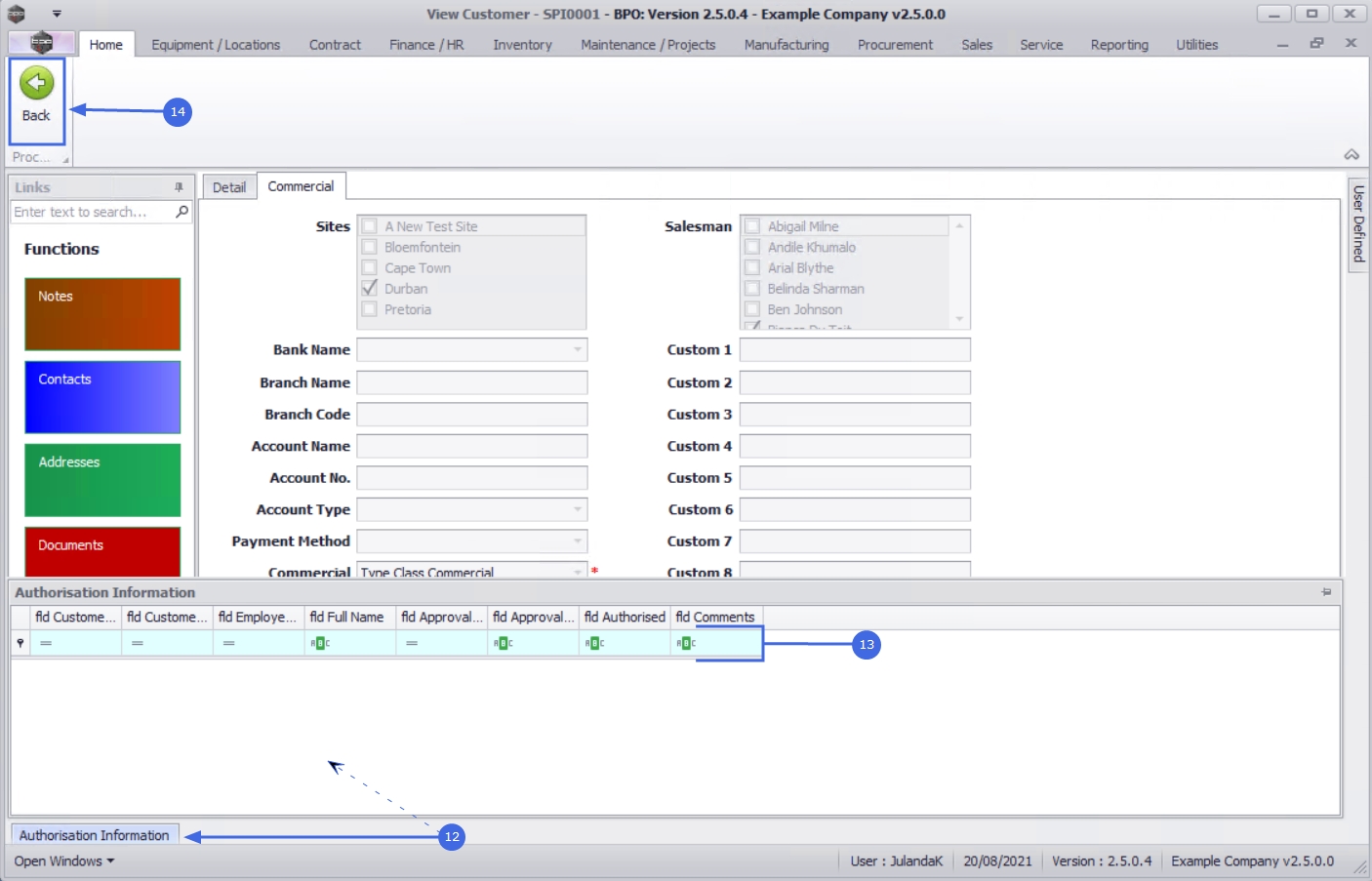Check the Belinda Sharman salesman checkbox
The image size is (1372, 881).
(x=752, y=288)
